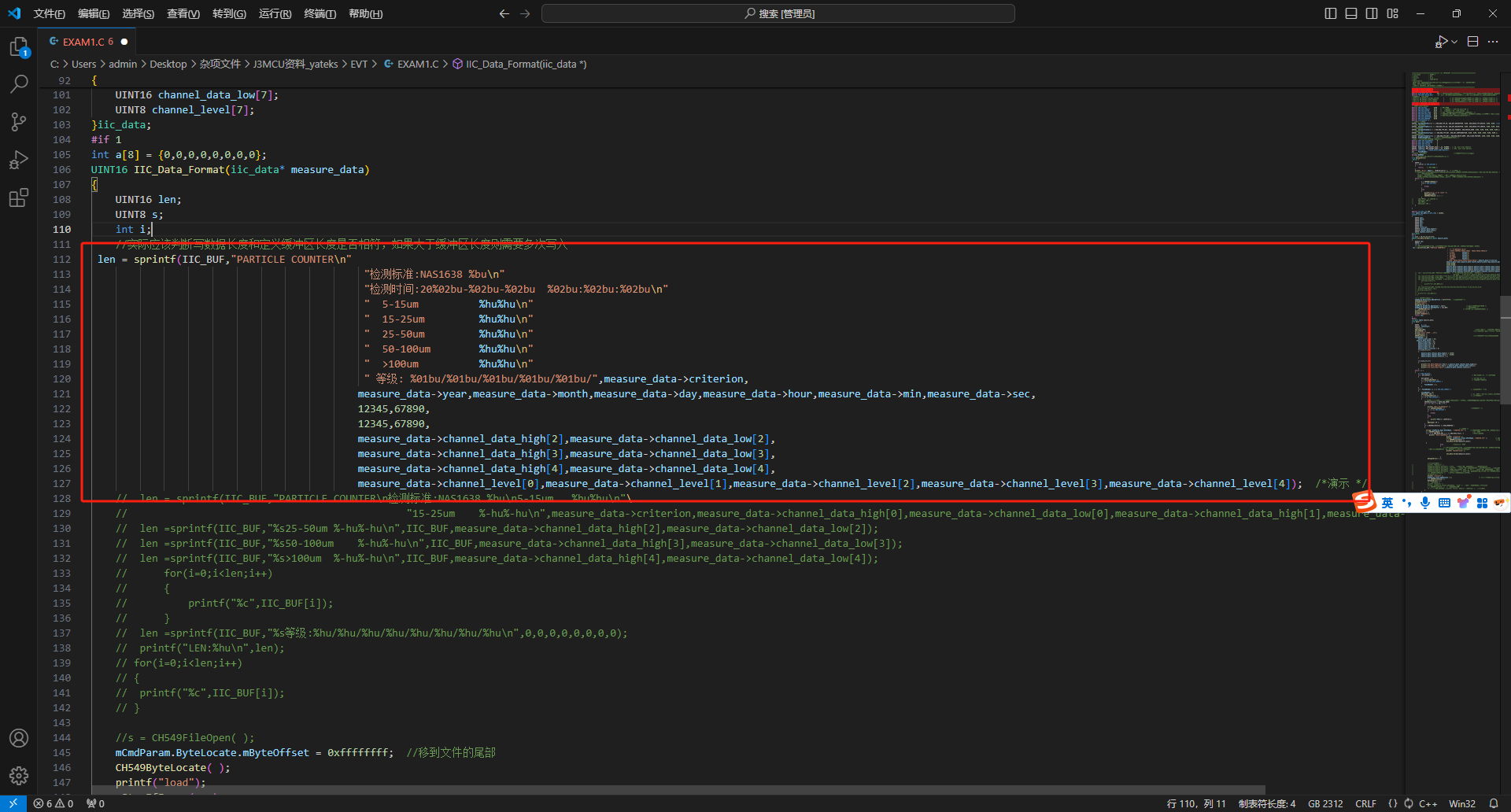The height and width of the screenshot is (812, 1511).
Task: Open the 查看(V) menu
Action: 183,13
